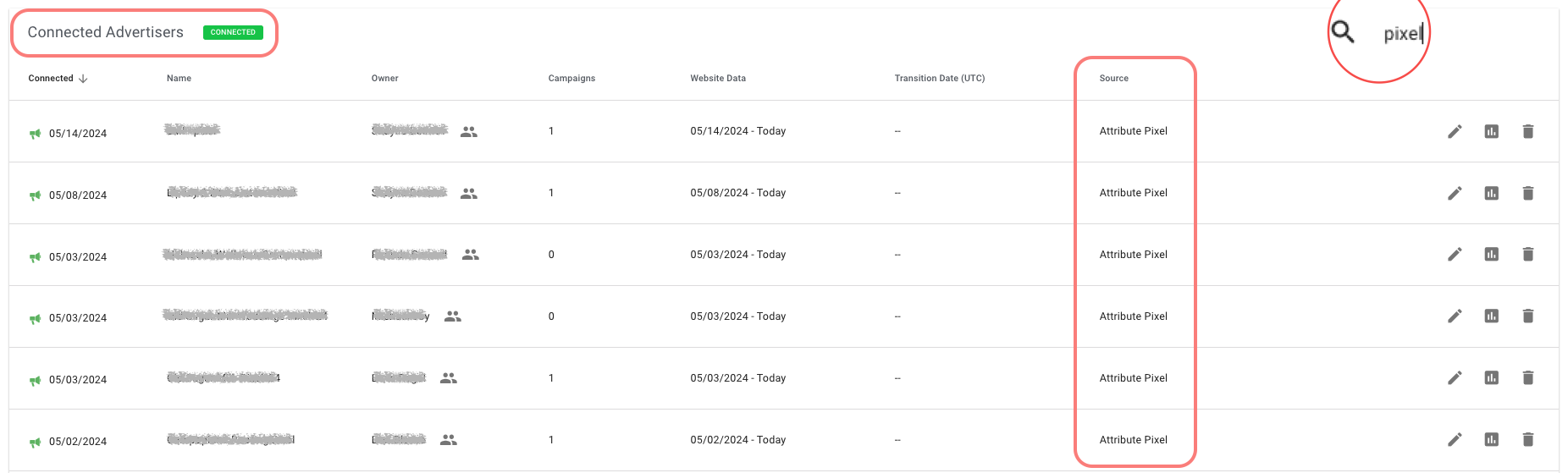Click shared owner people icon in 05/02/2024 row
This screenshot has height=473, width=1568.
[x=449, y=440]
